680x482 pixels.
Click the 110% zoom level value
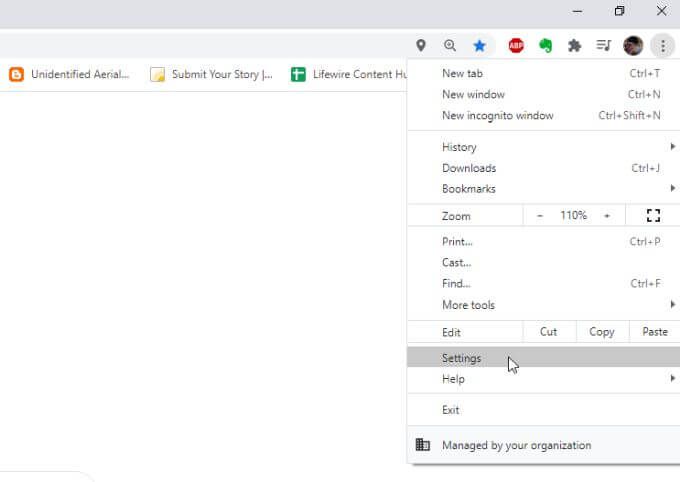point(573,215)
